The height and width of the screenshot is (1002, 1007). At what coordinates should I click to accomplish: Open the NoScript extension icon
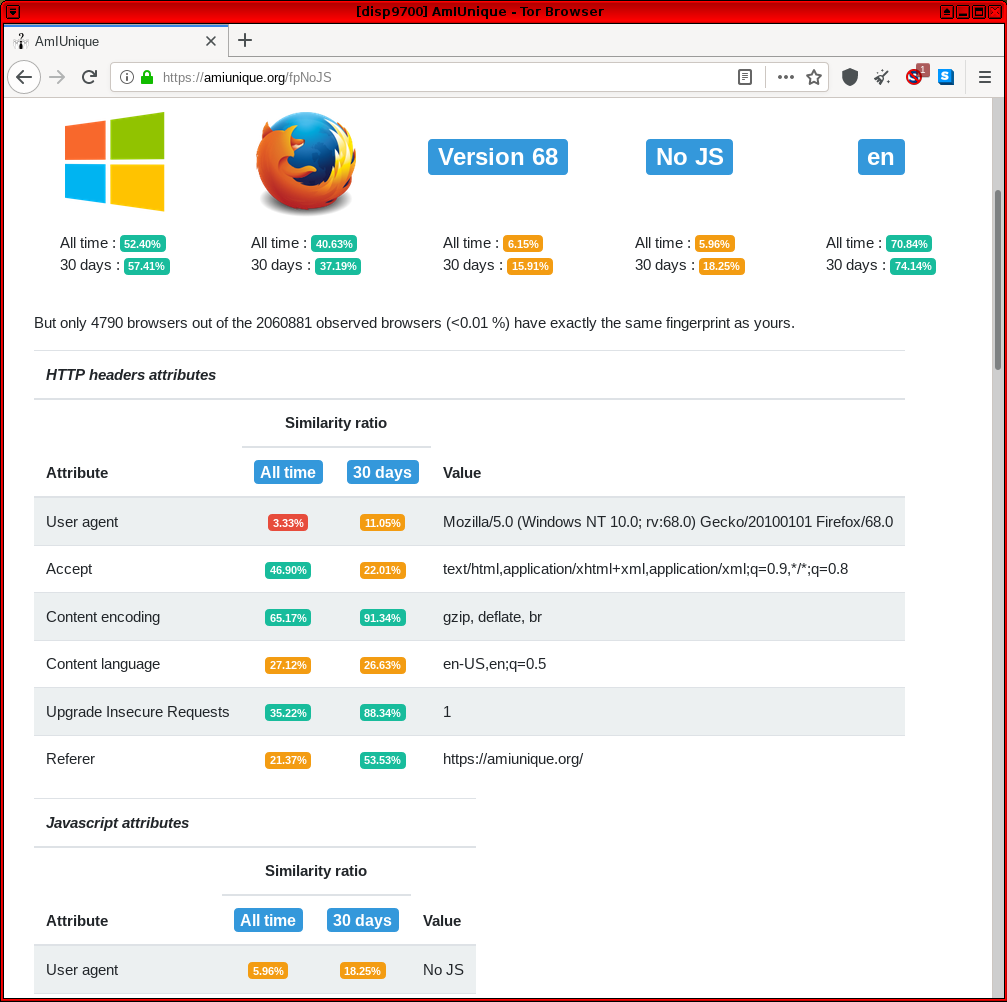(x=914, y=77)
